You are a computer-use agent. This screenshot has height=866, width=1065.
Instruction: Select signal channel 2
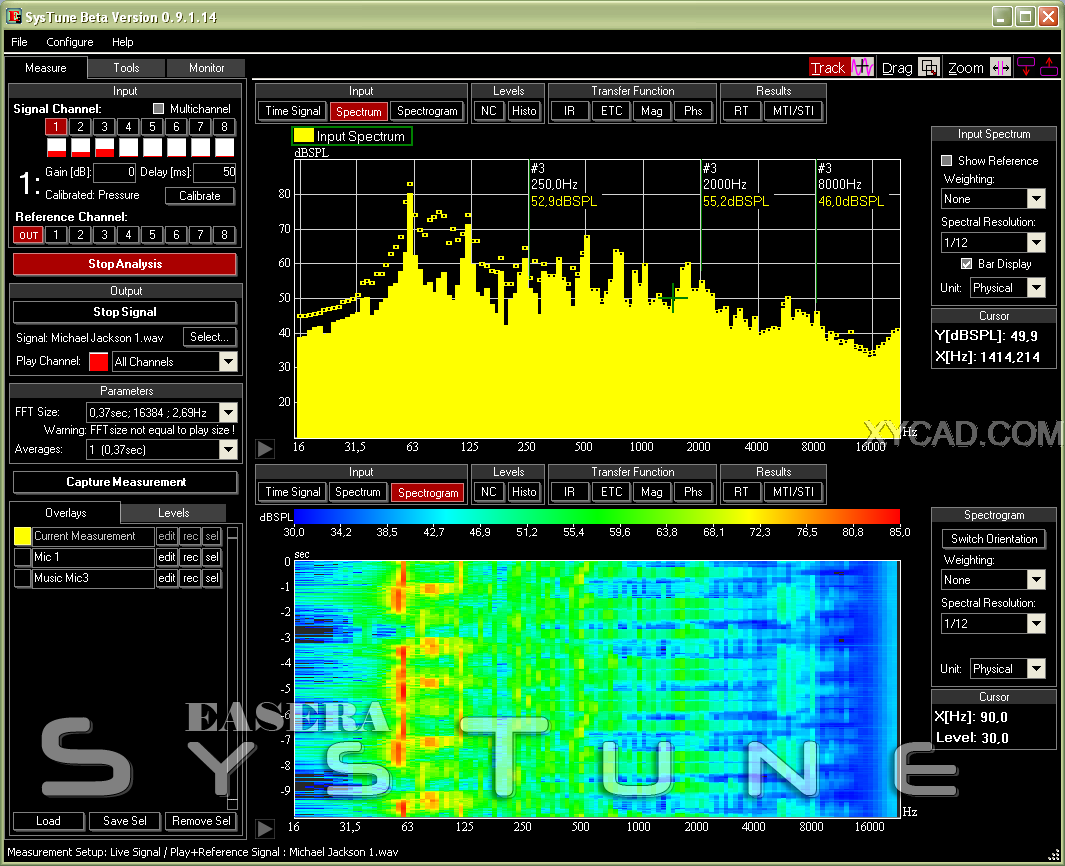[x=80, y=126]
